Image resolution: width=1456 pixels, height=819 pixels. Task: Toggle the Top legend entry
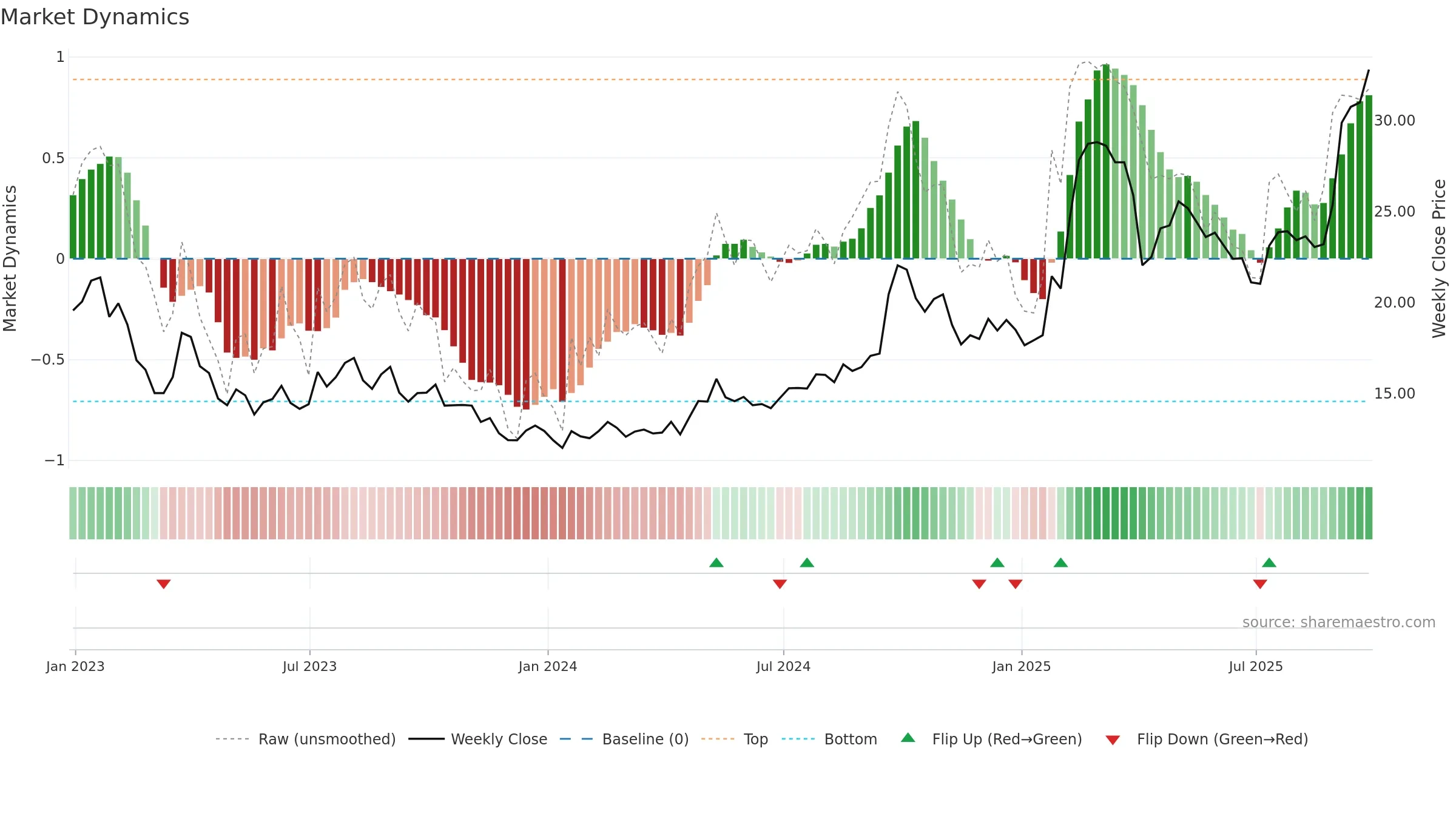tap(734, 739)
